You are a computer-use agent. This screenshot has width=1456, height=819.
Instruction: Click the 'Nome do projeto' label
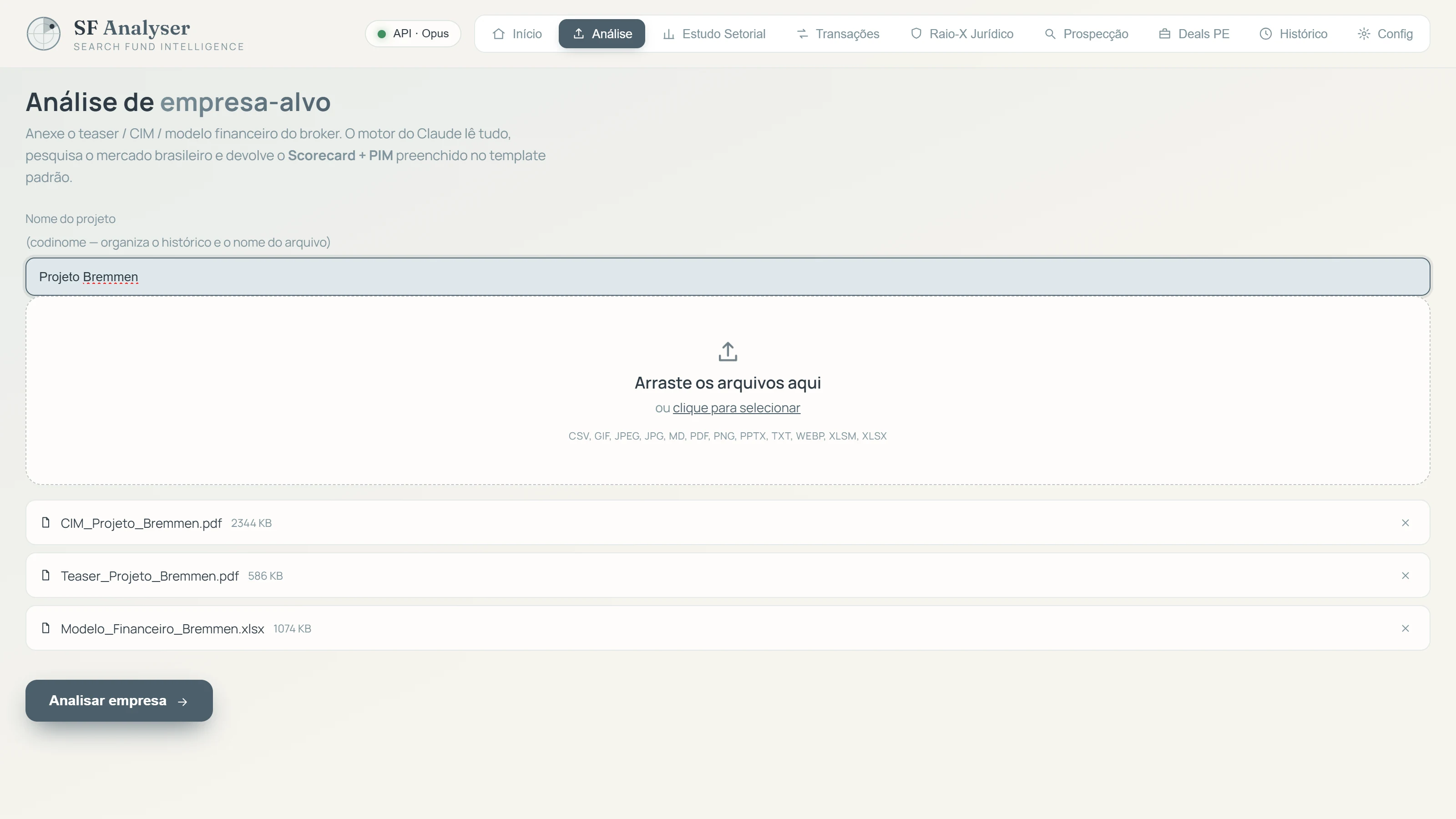tap(71, 219)
